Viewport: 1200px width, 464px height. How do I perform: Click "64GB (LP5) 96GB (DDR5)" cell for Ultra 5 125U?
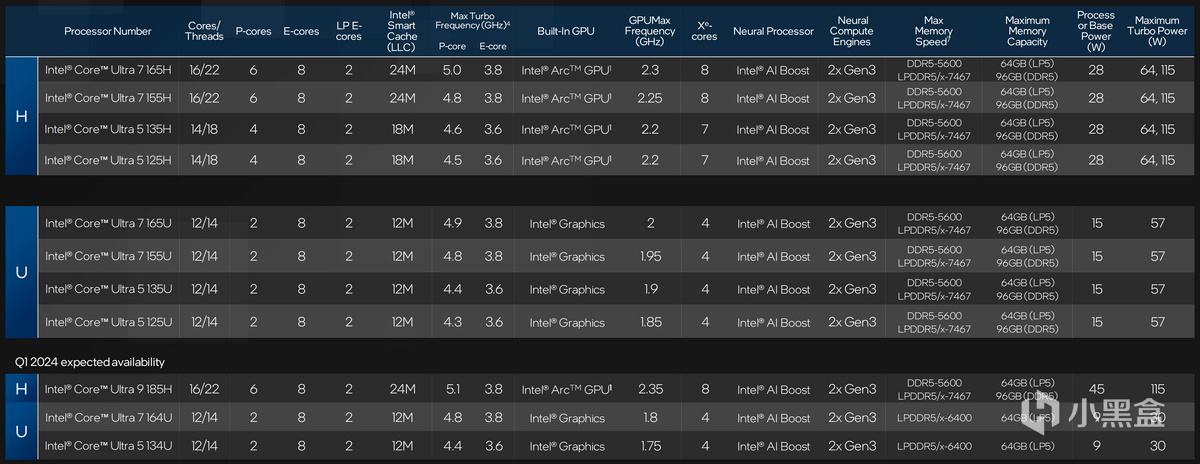tap(1028, 323)
